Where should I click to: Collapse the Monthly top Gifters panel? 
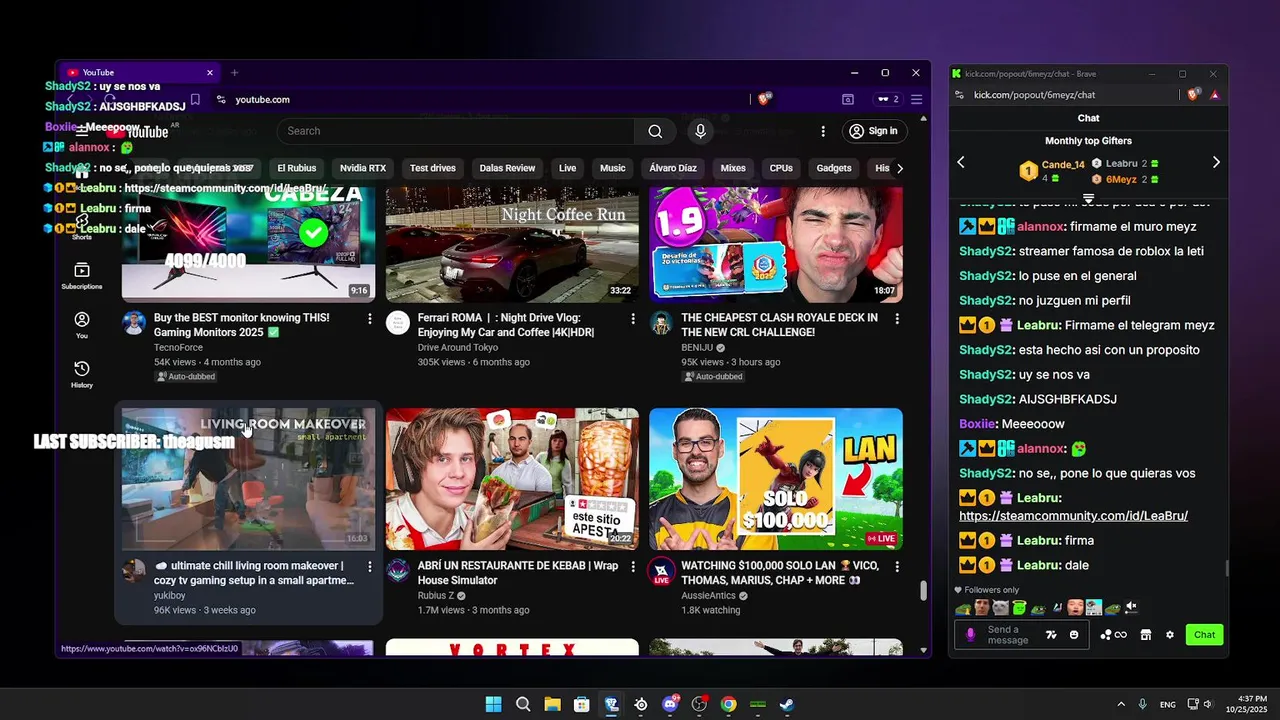pyautogui.click(x=1088, y=199)
